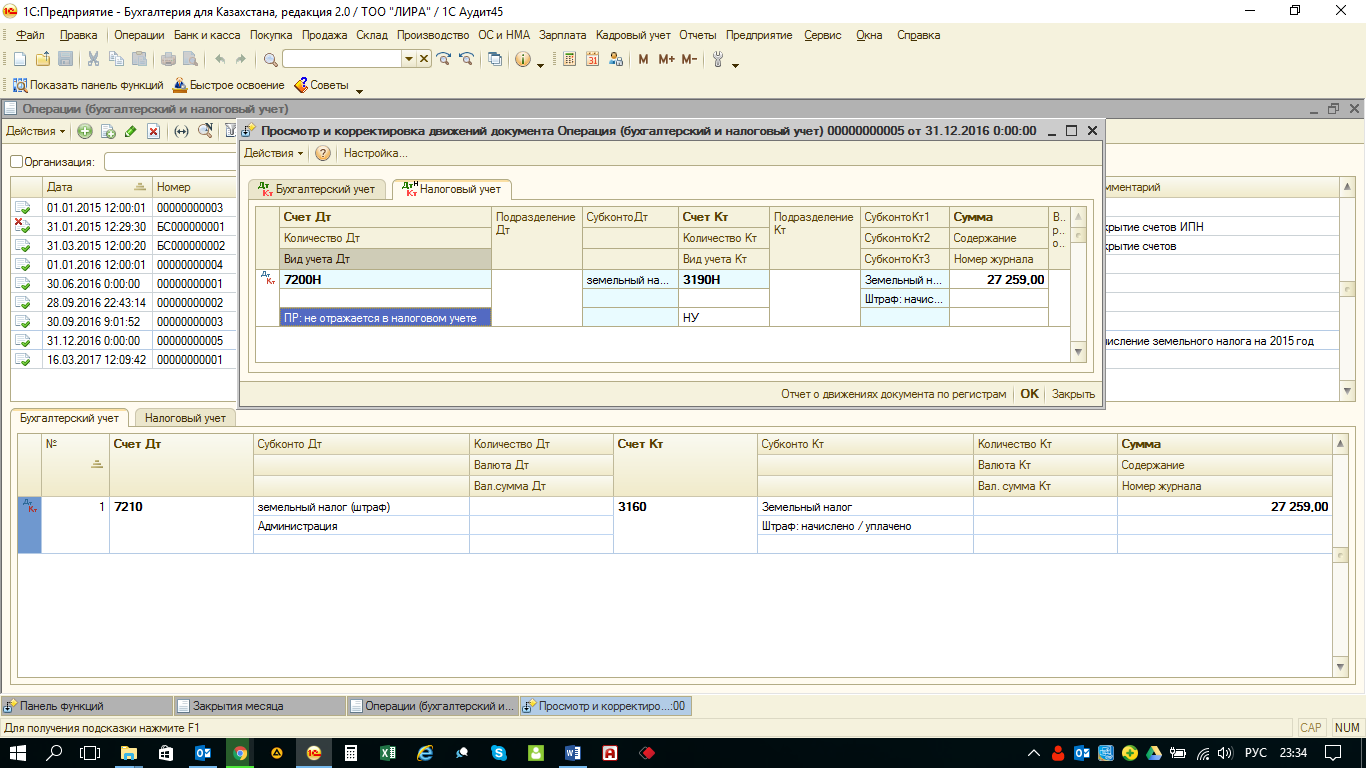
Task: Click the Windows list icon in toolbar
Action: [x=495, y=59]
